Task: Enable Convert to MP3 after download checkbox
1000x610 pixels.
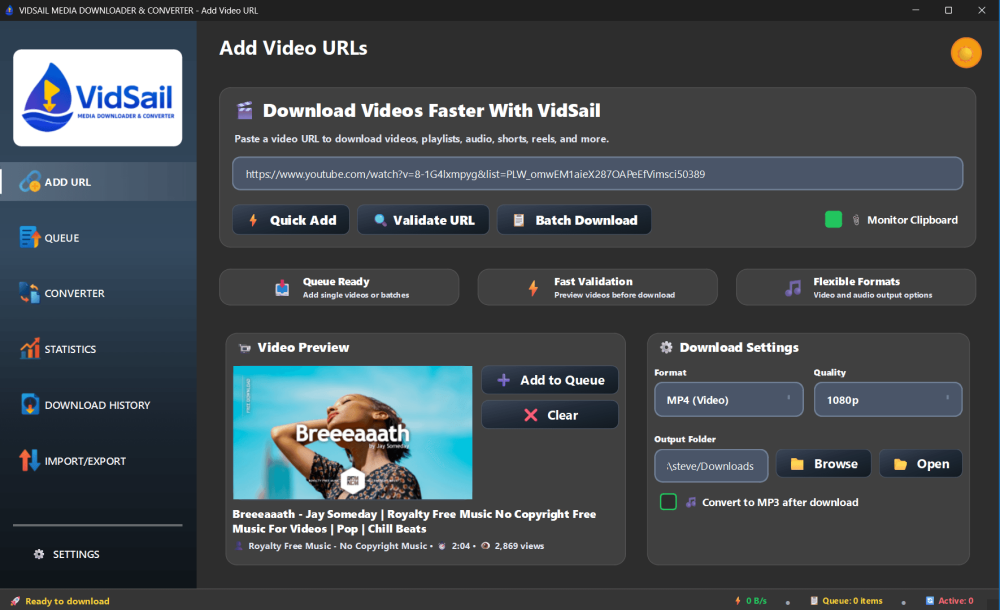Action: click(668, 502)
